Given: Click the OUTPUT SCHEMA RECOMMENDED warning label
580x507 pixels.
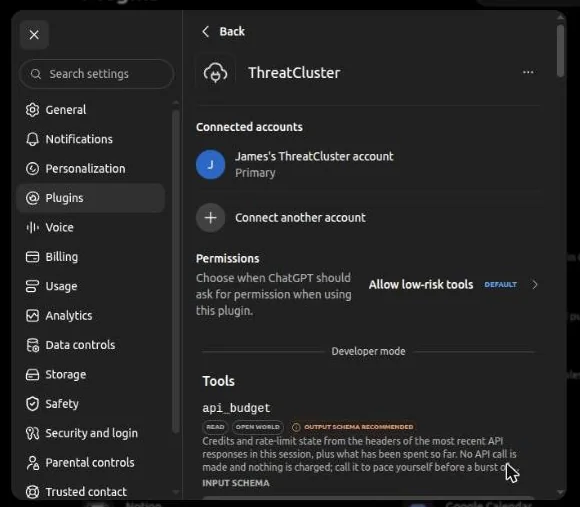Looking at the screenshot, I should point(359,427).
